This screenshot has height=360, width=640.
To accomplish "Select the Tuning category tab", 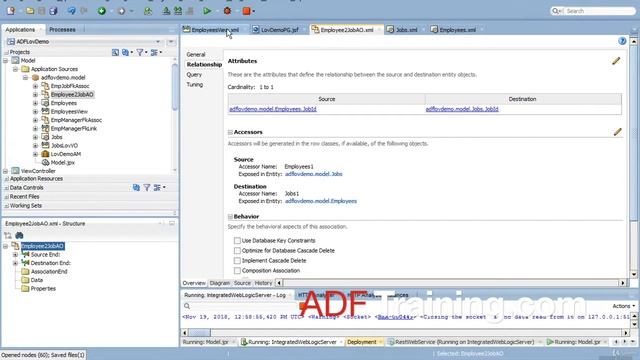I will click(x=195, y=84).
